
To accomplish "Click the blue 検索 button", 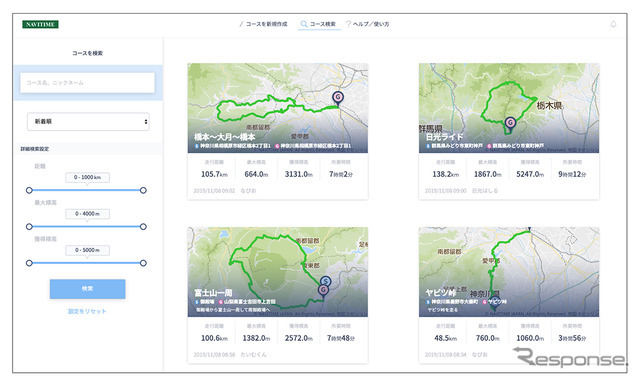I will pos(87,289).
